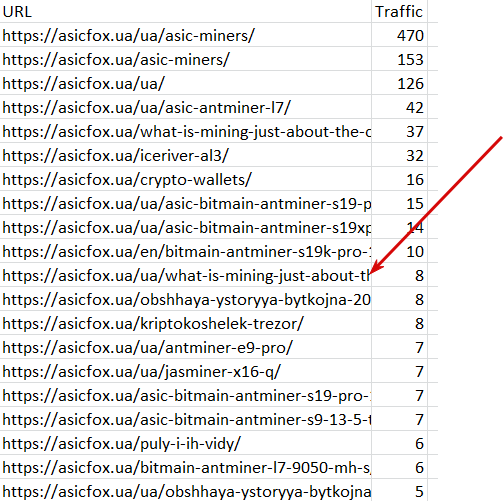Click the traffic value 15
Image resolution: width=503 pixels, height=501 pixels.
[399, 203]
